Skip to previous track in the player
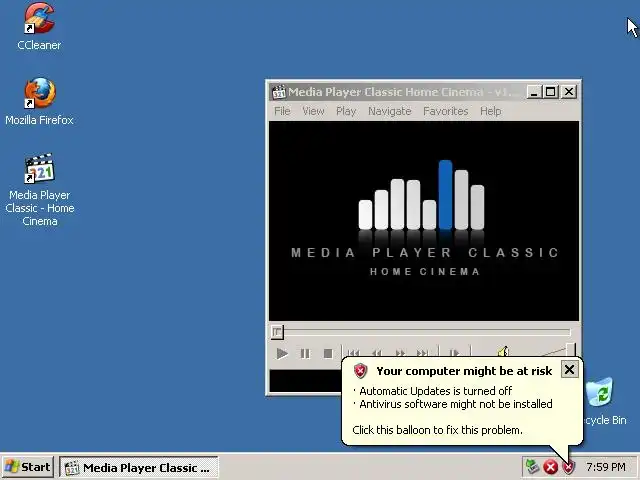 tap(353, 353)
